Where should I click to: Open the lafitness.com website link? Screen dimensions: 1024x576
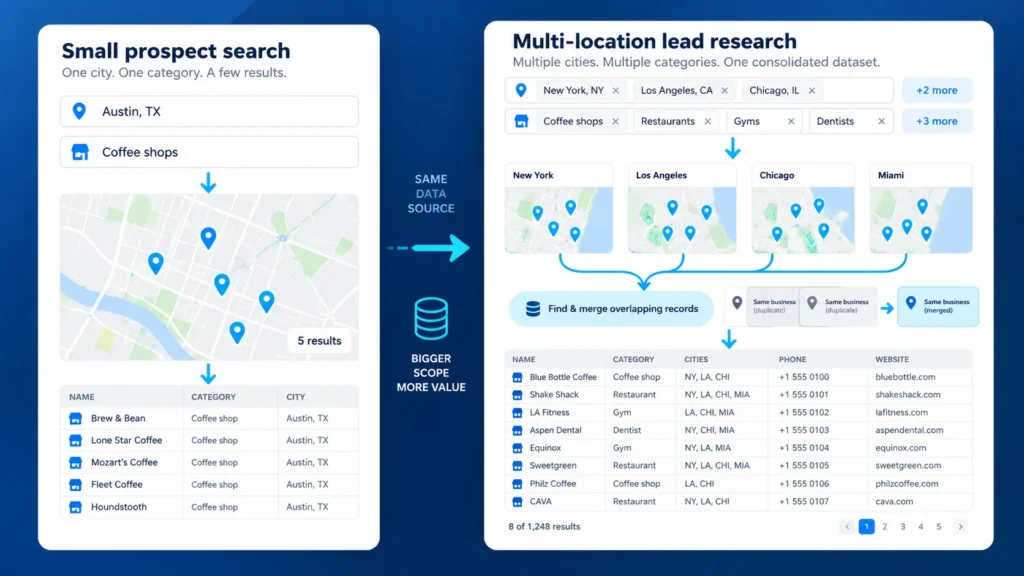(x=901, y=413)
